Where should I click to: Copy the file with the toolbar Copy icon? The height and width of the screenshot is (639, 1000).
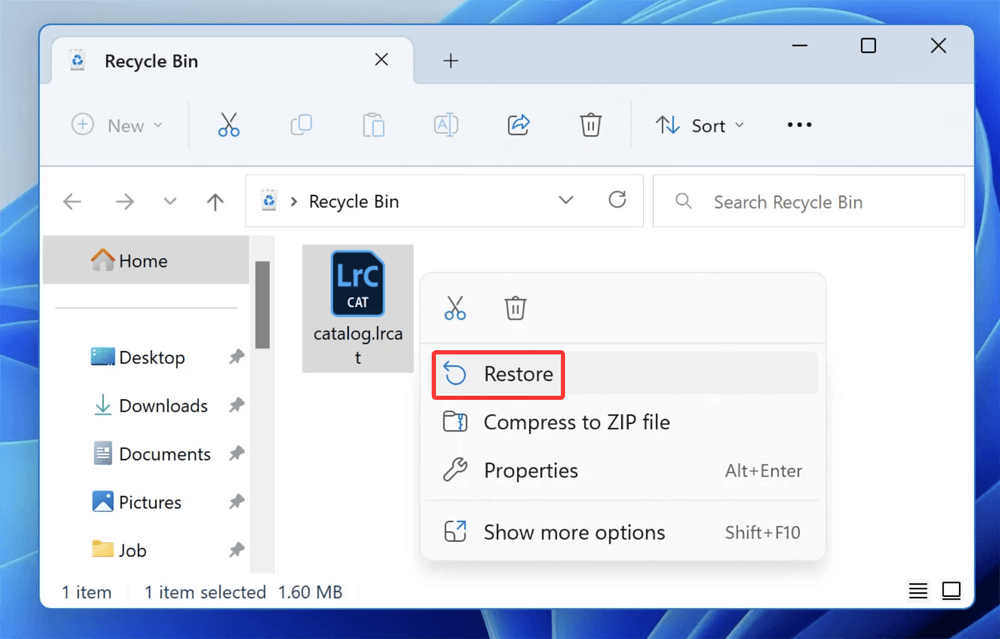(301, 125)
